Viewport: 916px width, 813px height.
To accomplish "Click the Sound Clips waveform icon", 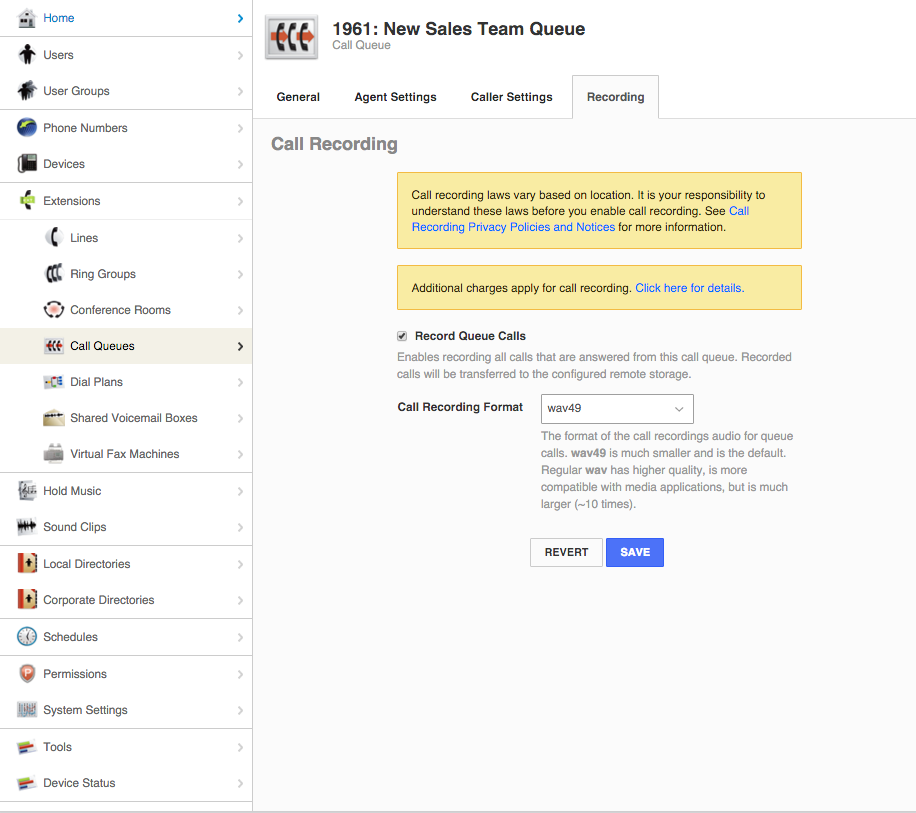I will (27, 527).
